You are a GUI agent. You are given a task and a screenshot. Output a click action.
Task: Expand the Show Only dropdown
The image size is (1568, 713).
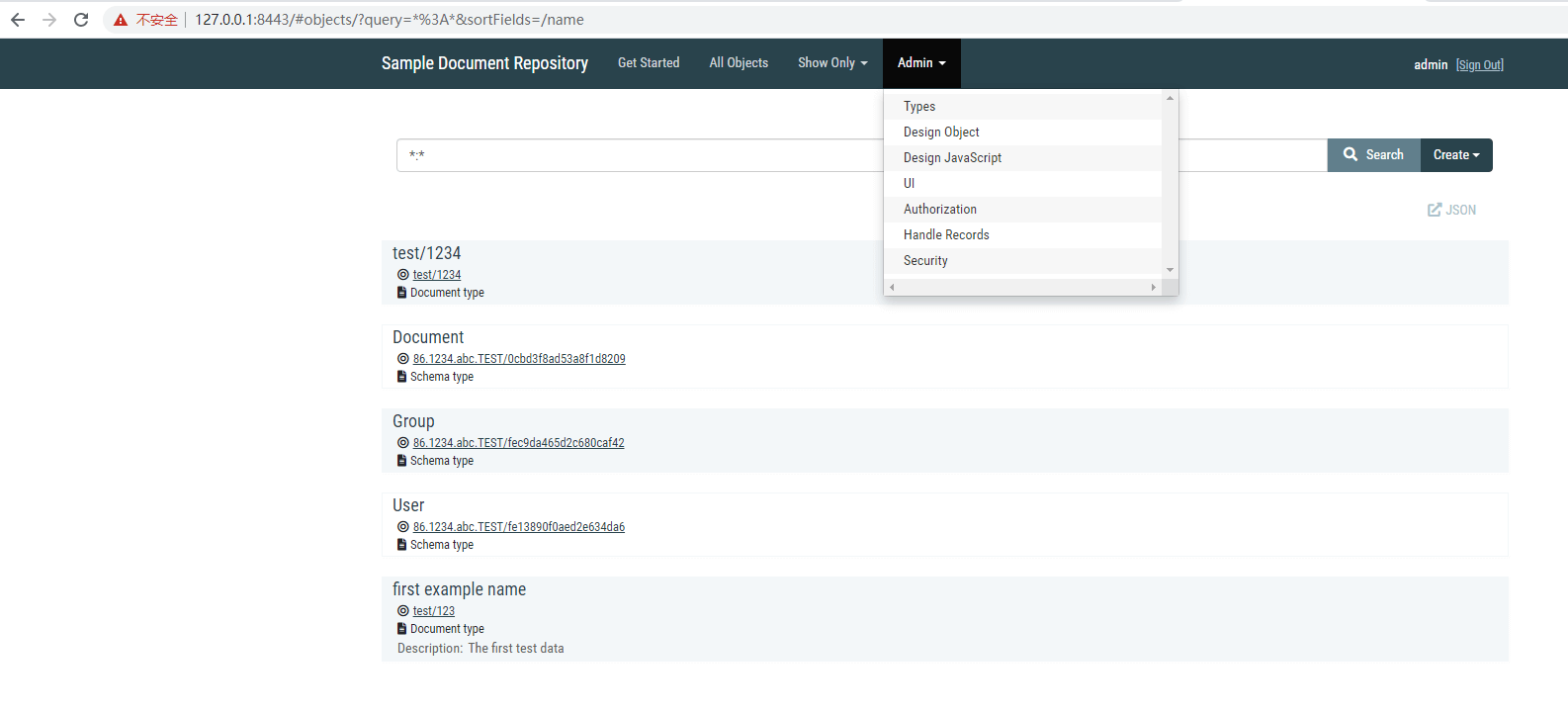pyautogui.click(x=832, y=63)
